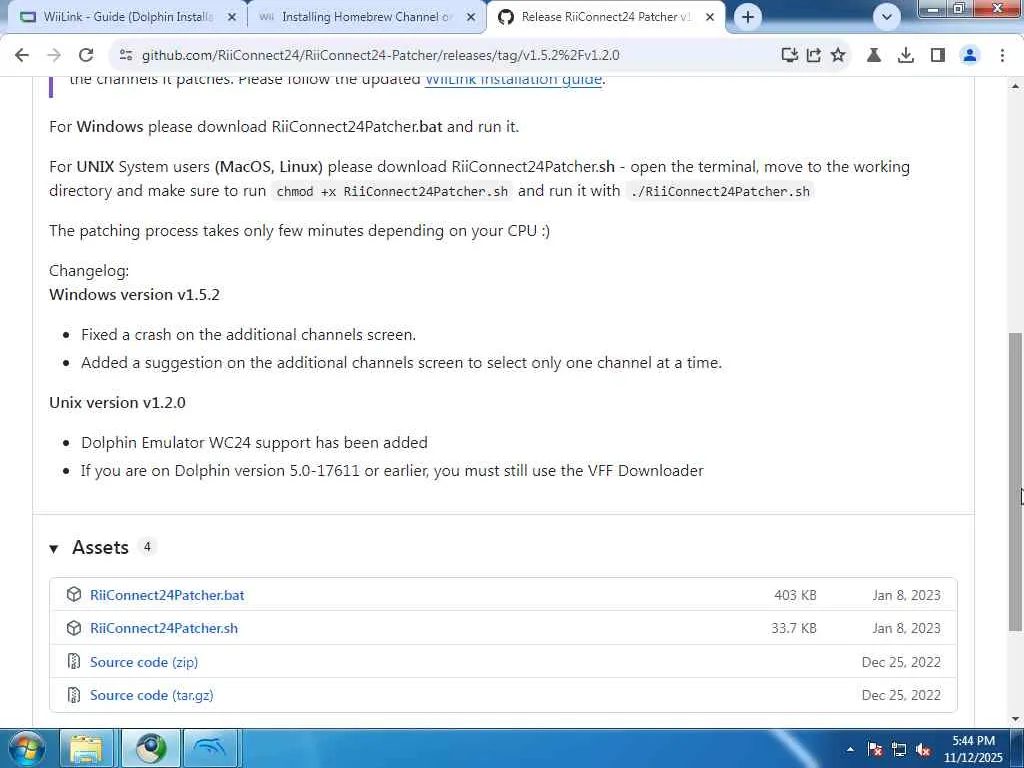Download Source code (zip)
This screenshot has height=768, width=1024.
coord(144,662)
